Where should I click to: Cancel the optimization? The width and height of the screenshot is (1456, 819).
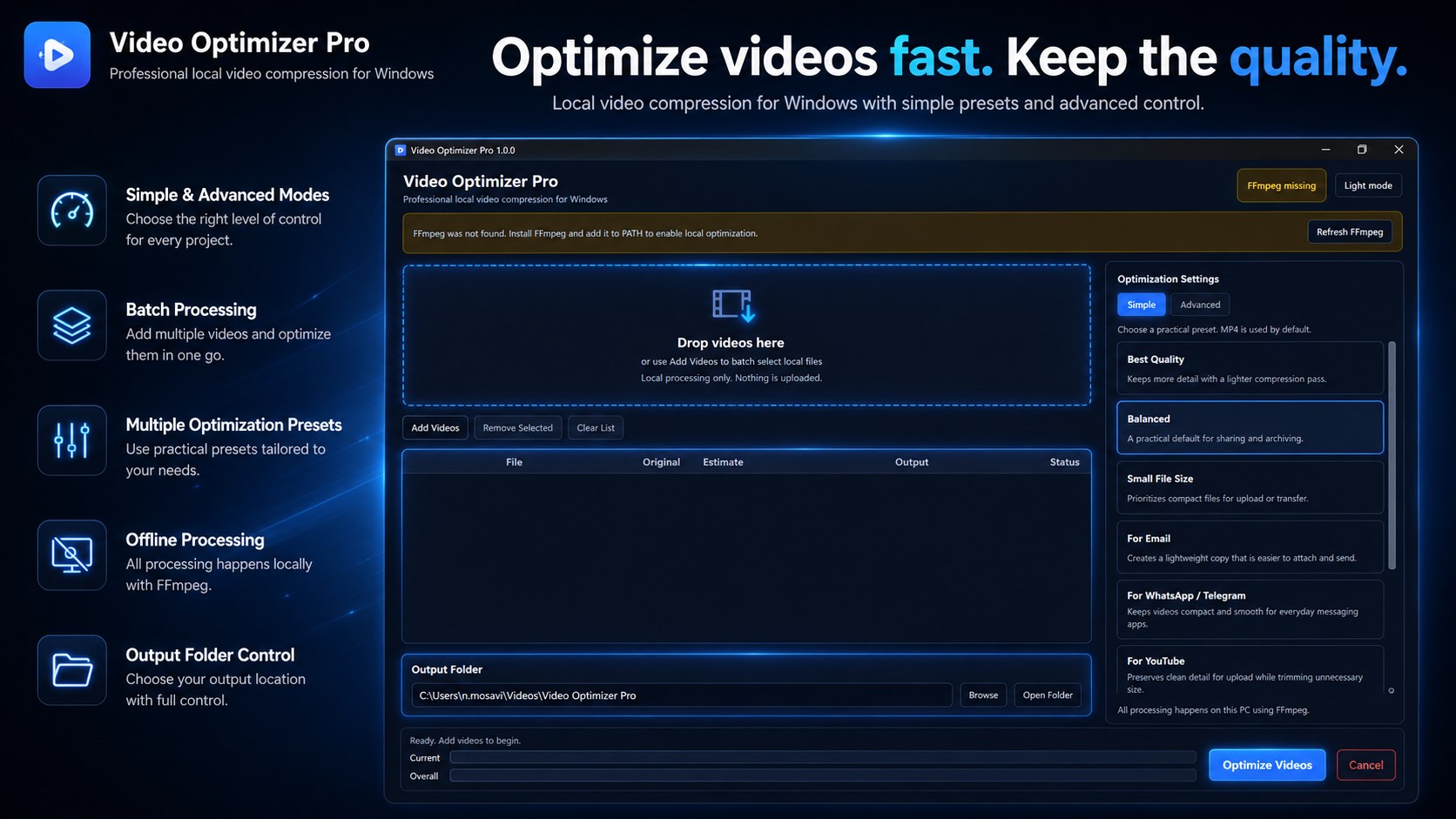click(1365, 765)
